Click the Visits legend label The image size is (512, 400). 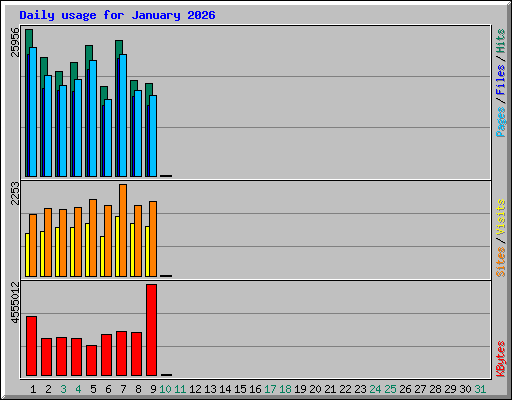coord(500,217)
